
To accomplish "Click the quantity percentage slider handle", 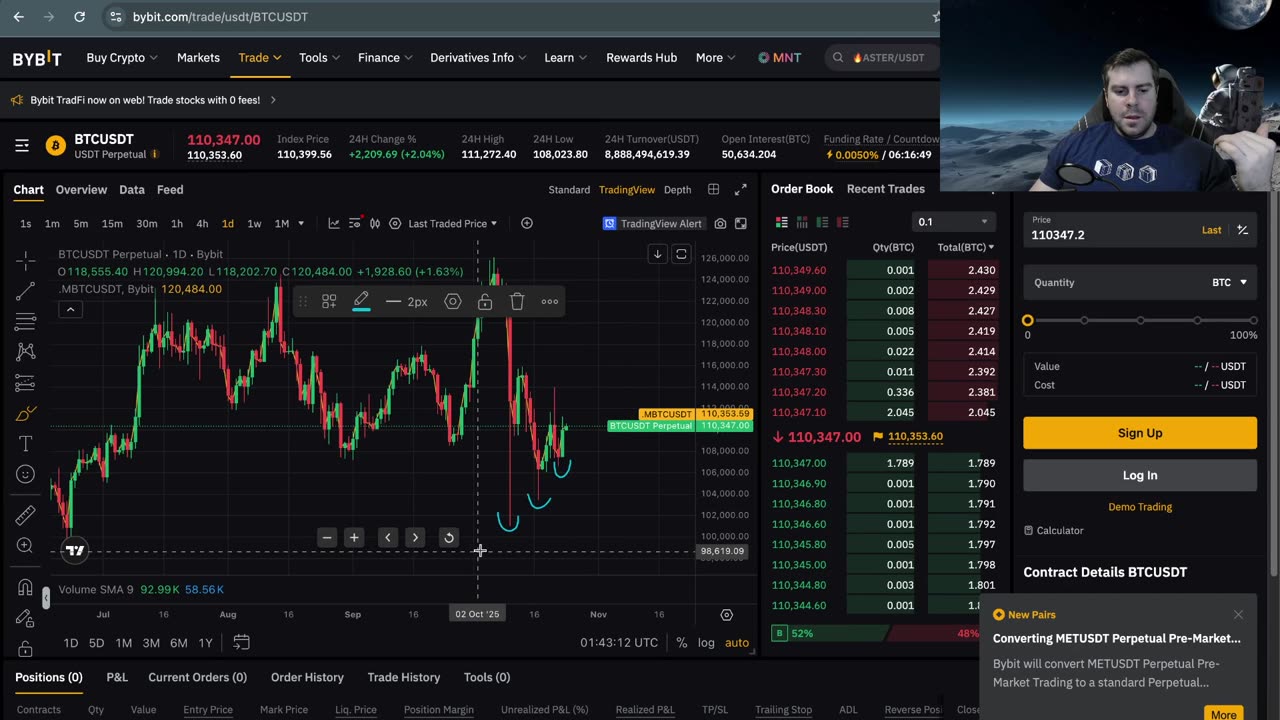I will (x=1028, y=320).
